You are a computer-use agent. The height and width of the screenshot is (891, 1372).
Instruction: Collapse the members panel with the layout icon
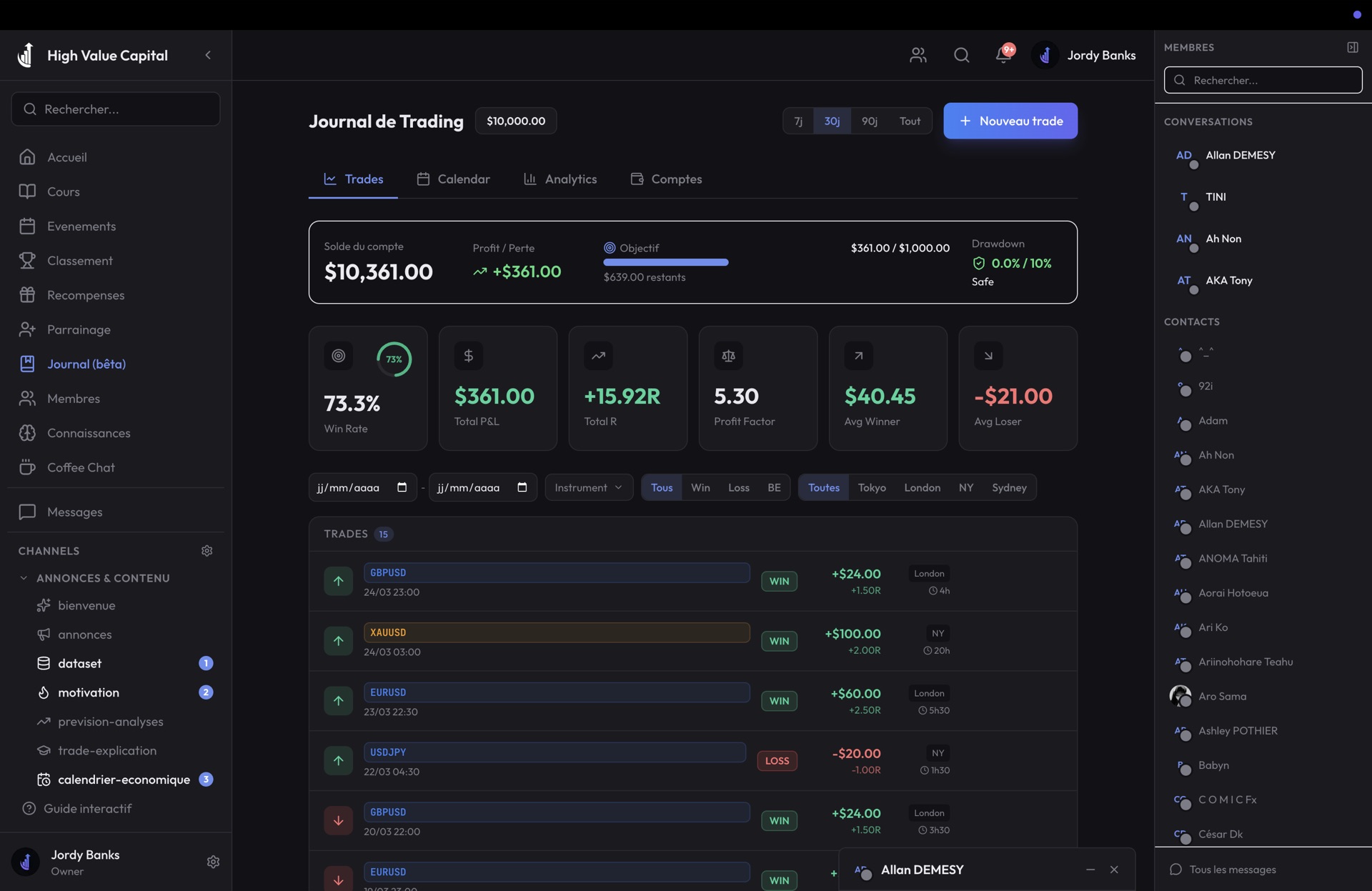coord(1353,46)
